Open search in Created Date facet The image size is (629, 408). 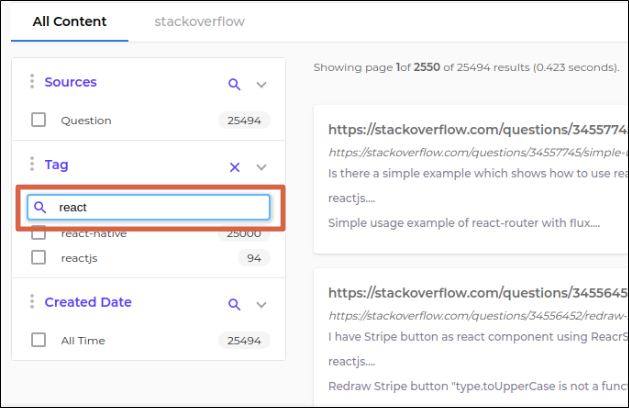point(235,304)
